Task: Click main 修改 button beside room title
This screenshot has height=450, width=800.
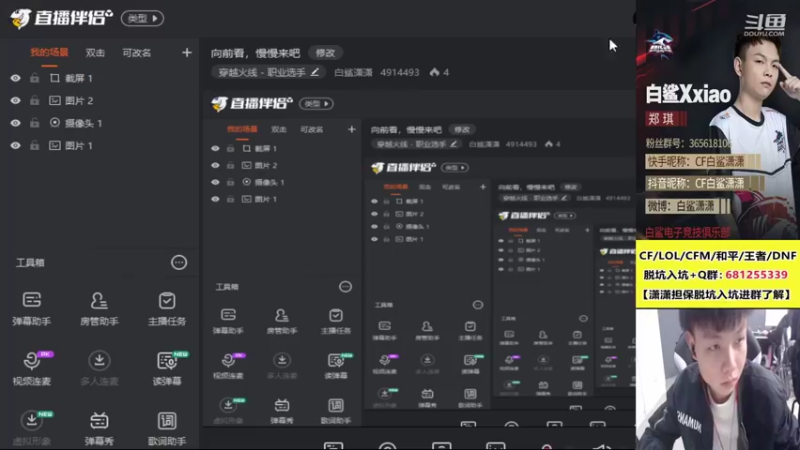Action: pos(325,53)
